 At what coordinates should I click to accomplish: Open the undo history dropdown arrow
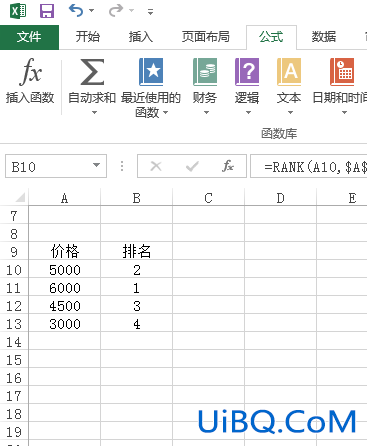click(91, 11)
